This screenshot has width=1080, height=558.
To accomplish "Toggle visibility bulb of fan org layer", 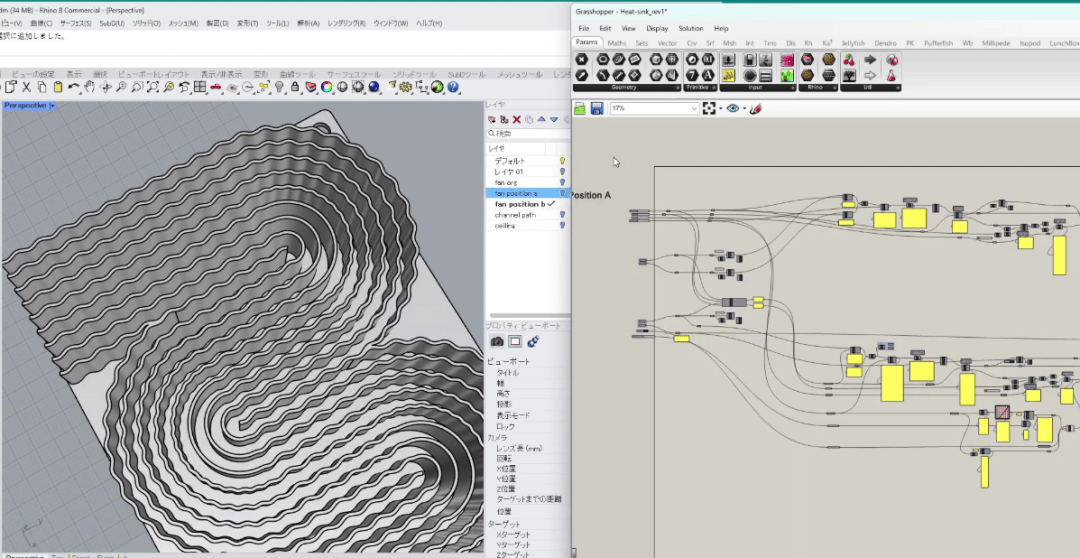I will coord(562,182).
